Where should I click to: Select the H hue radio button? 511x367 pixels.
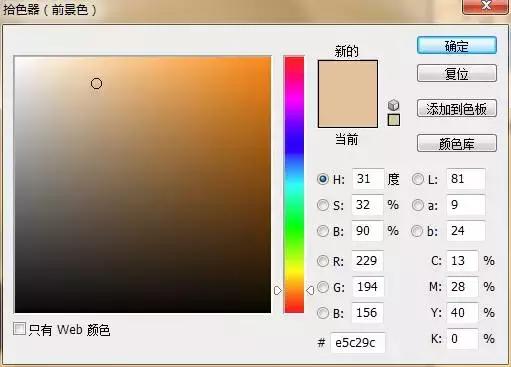(x=323, y=179)
